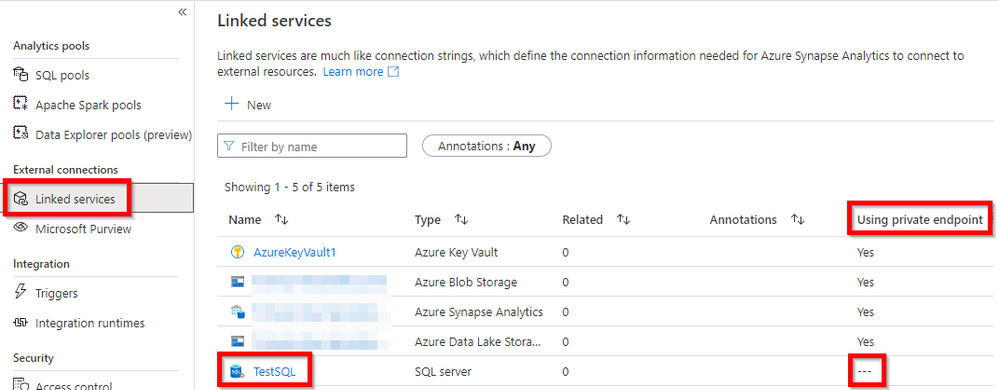This screenshot has height=390, width=999.
Task: Click the Microsoft Purview eye icon
Action: click(x=21, y=228)
